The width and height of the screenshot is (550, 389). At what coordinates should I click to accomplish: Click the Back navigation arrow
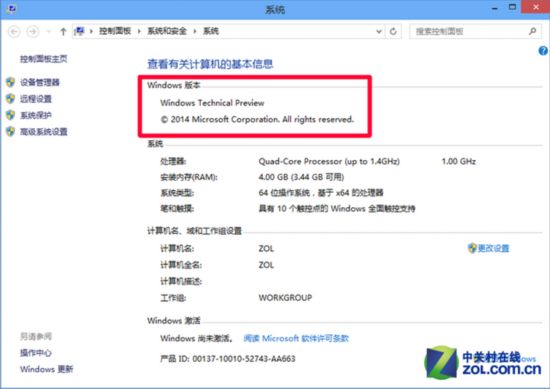(14, 32)
